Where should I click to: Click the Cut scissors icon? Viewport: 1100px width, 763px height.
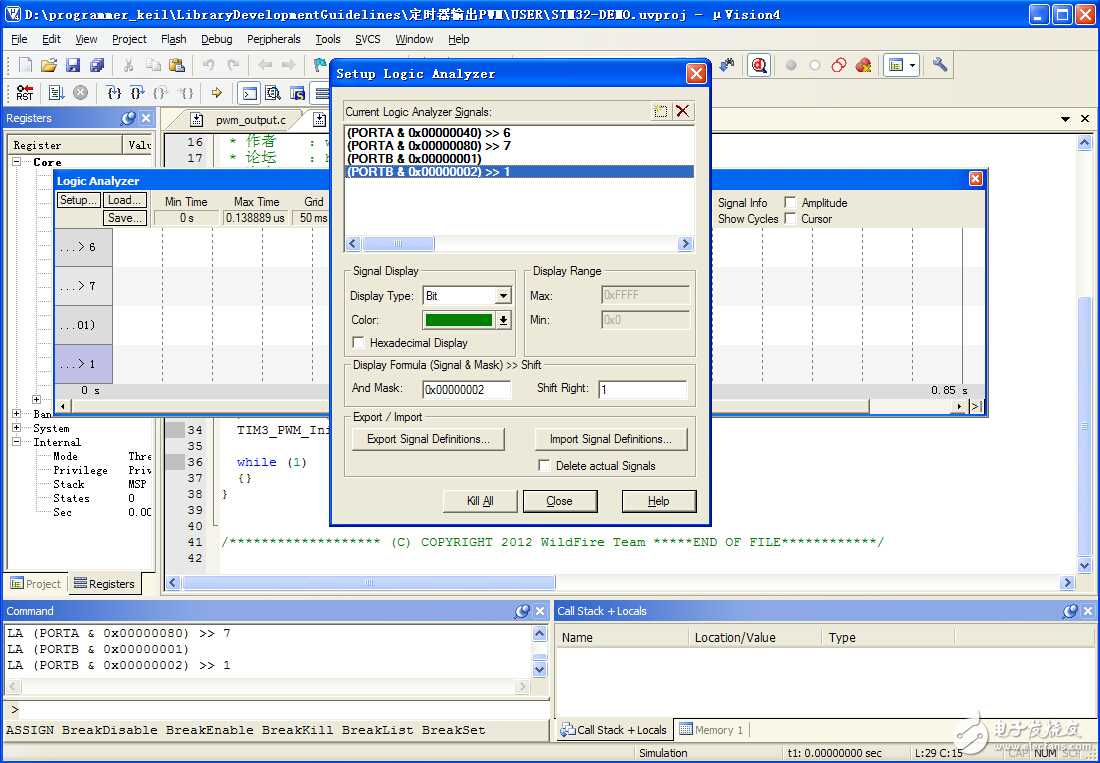128,65
